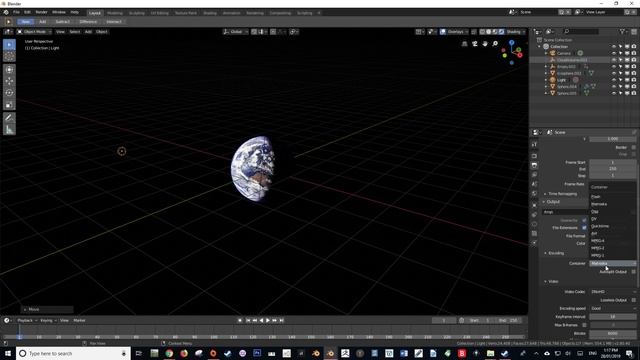This screenshot has width=640, height=360.
Task: Click the camera view gizmo button
Action: pos(475,44)
